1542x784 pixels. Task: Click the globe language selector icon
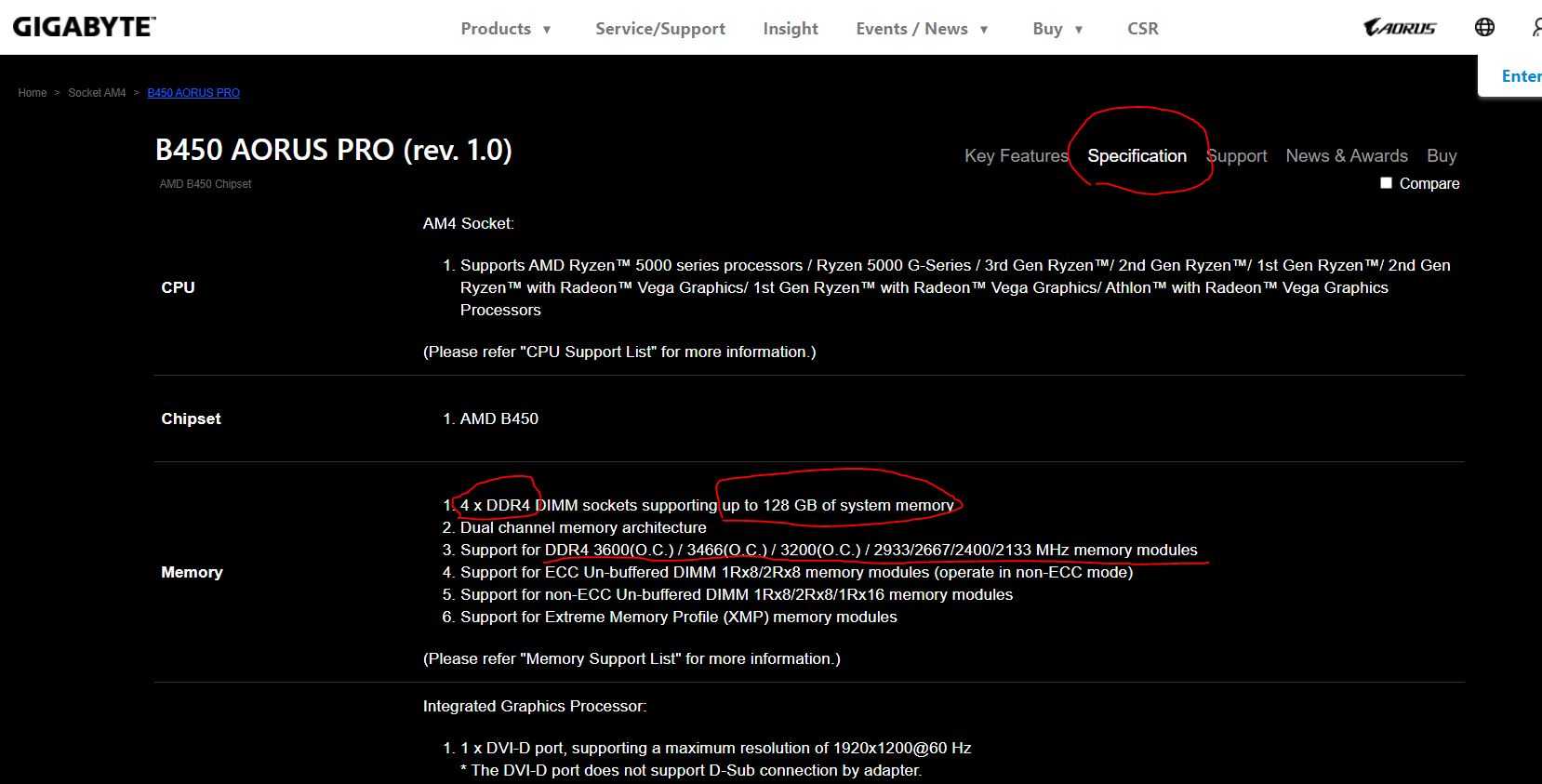[1484, 27]
